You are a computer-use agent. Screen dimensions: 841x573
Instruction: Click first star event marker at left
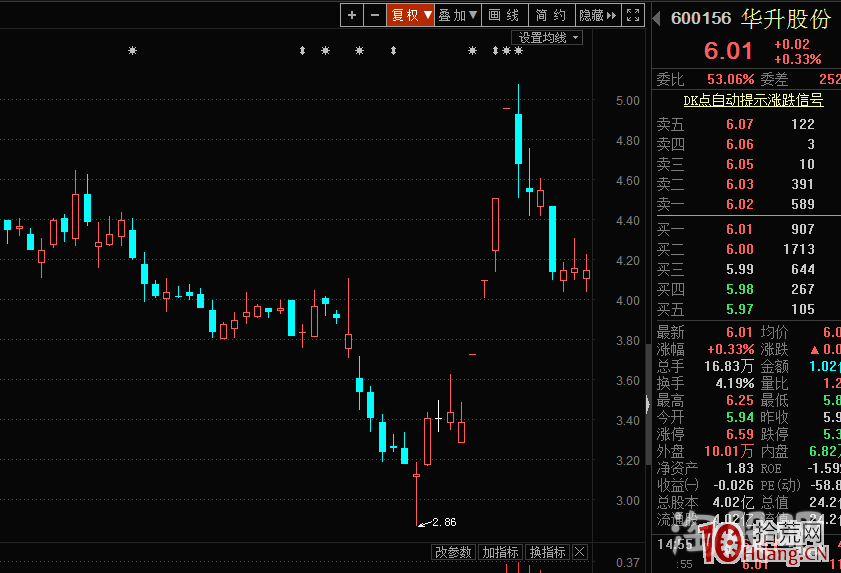[x=132, y=50]
